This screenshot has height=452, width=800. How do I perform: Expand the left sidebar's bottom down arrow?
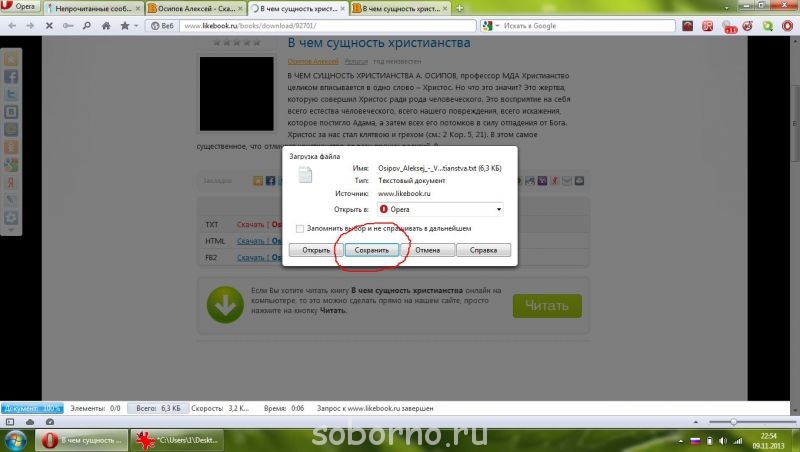11,231
